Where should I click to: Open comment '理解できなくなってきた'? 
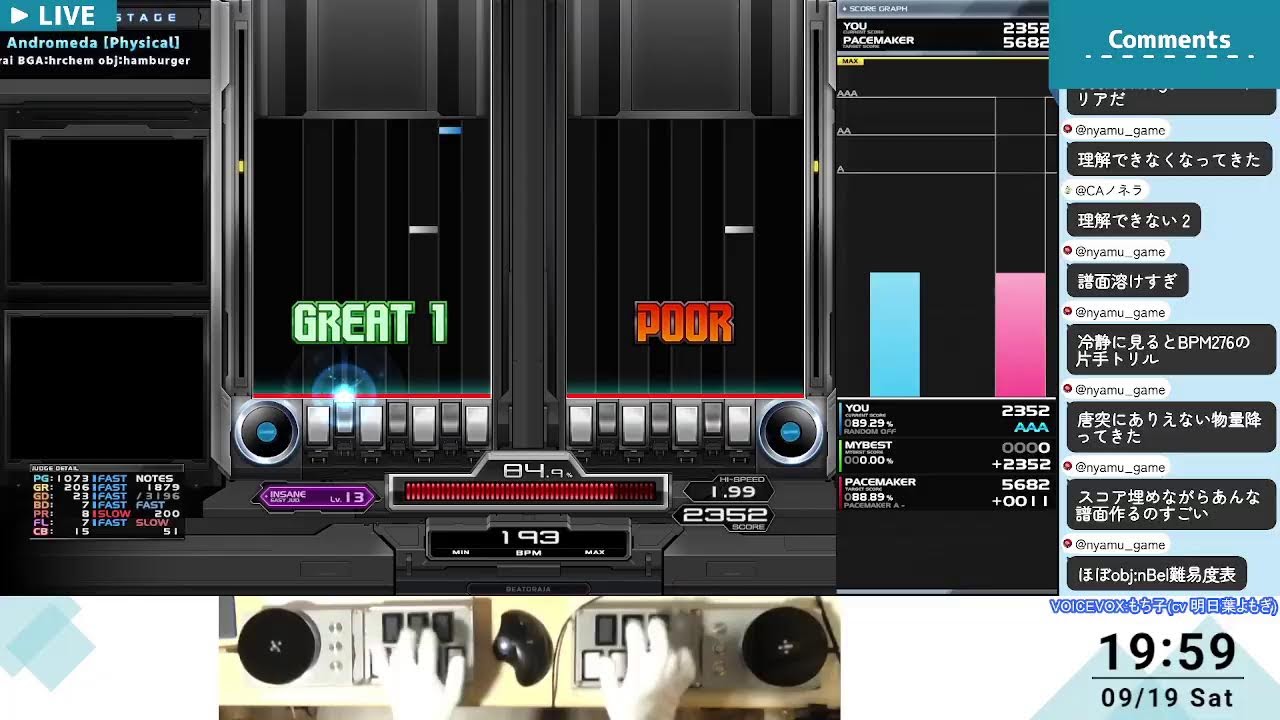pos(1169,159)
